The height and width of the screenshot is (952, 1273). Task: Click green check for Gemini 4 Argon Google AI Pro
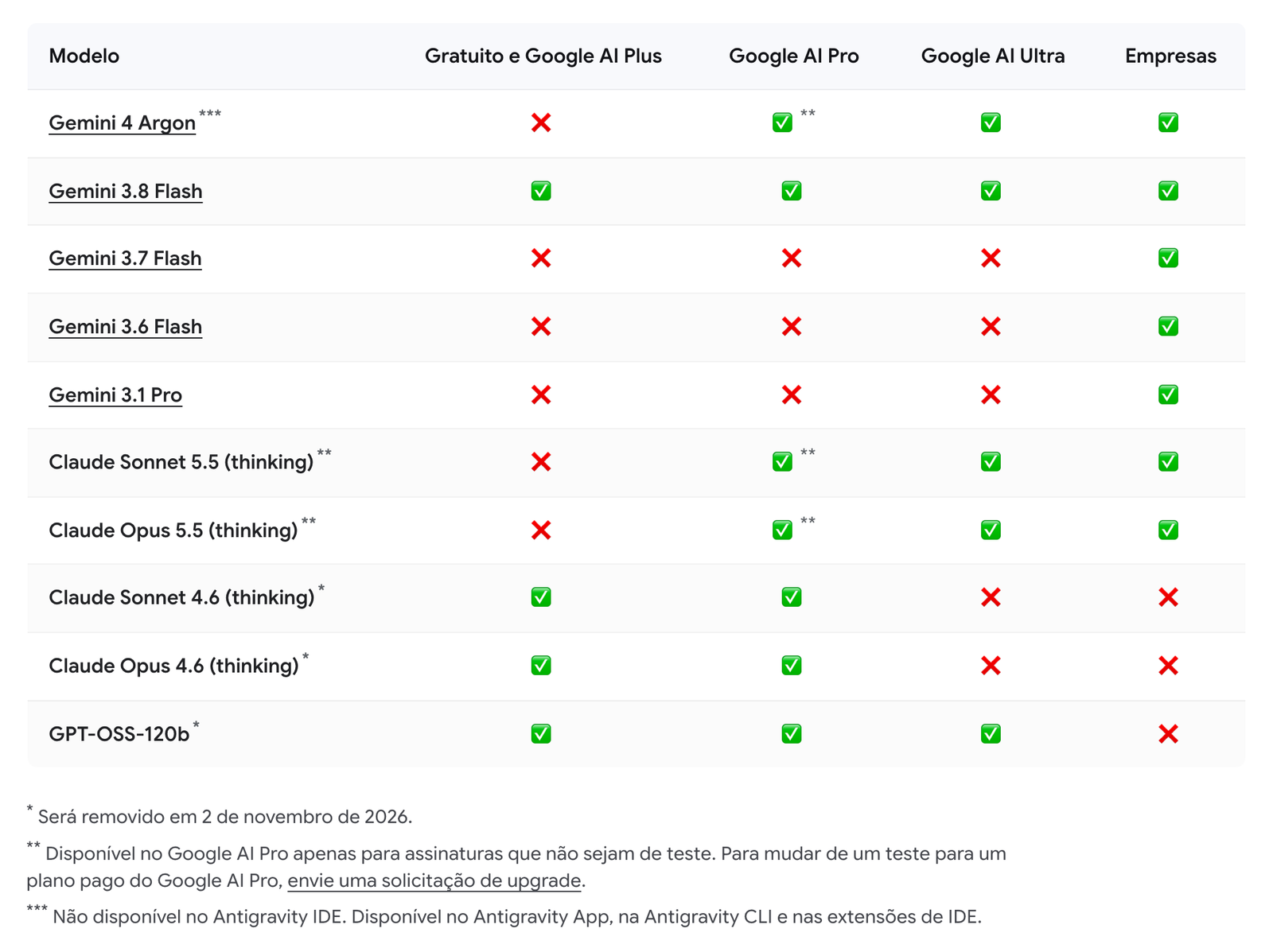coord(782,122)
